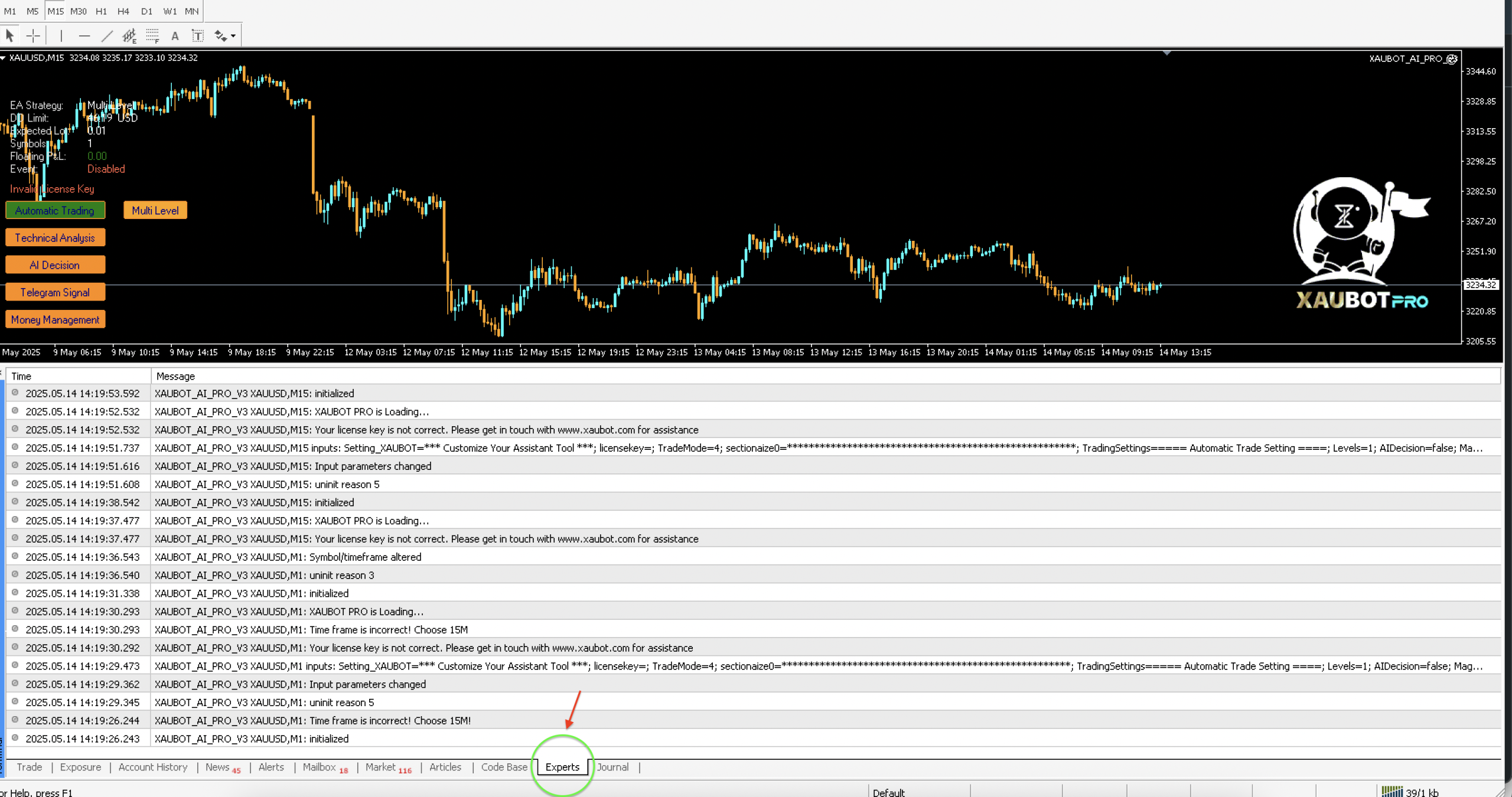This screenshot has width=1512, height=797.
Task: Select log row 14:19:36.543 Symbol/timeframe altered
Action: (754, 557)
